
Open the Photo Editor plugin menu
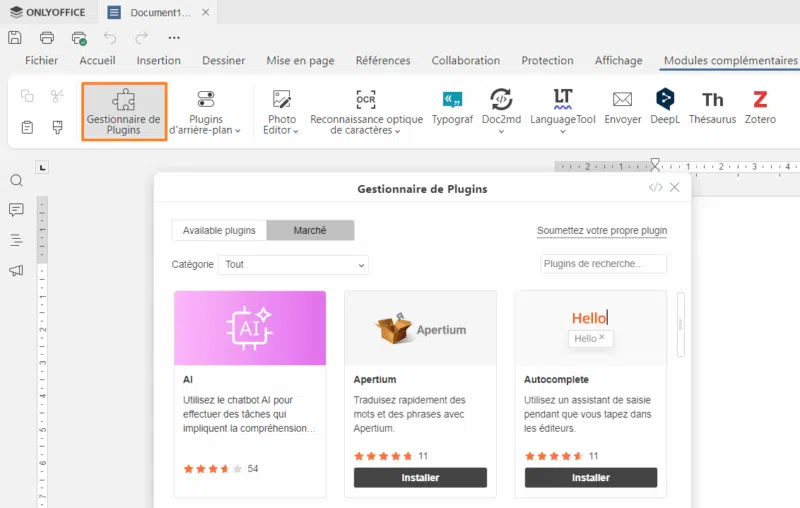click(281, 111)
